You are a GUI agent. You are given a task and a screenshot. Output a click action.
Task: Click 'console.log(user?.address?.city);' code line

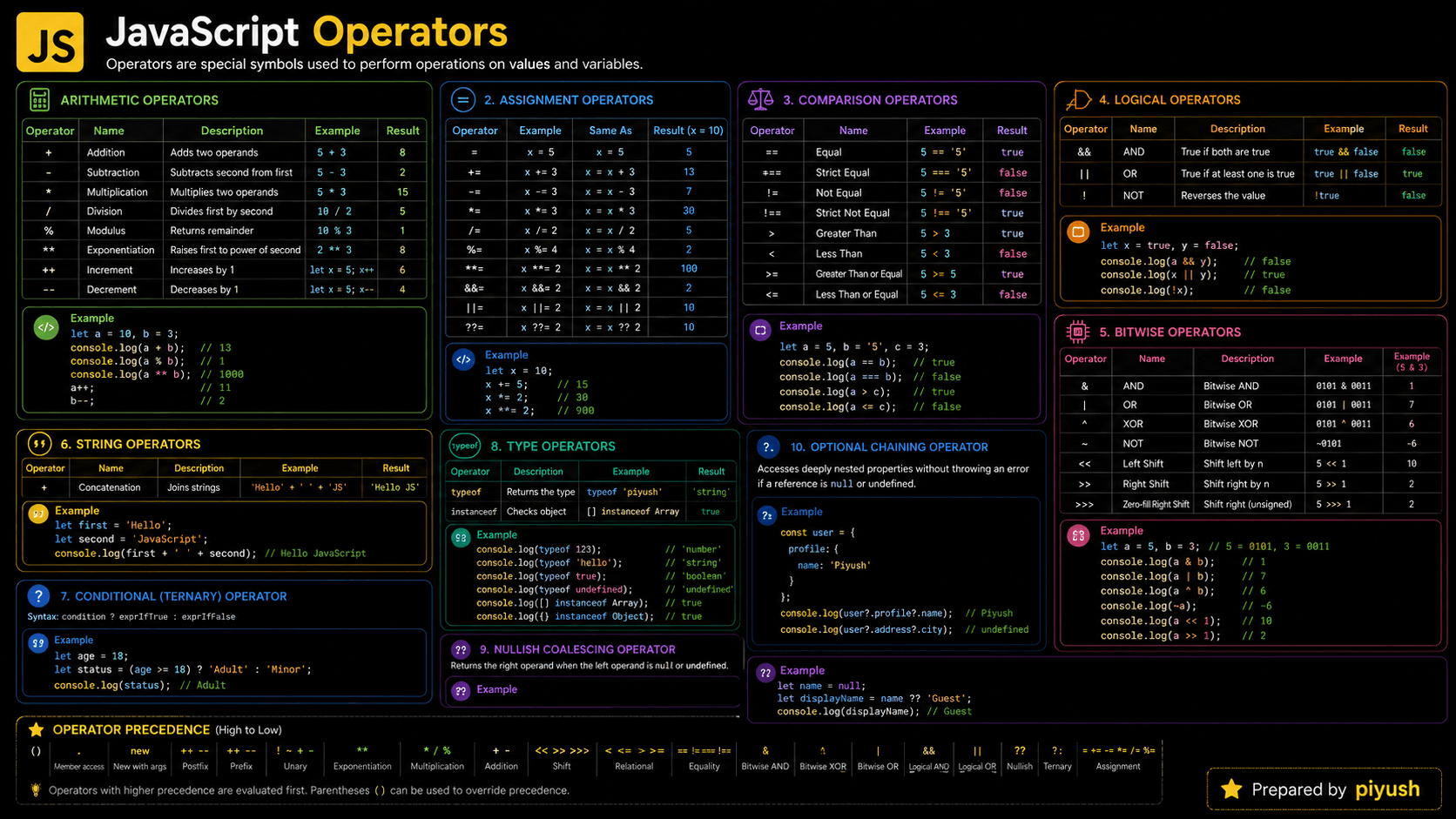click(x=866, y=630)
